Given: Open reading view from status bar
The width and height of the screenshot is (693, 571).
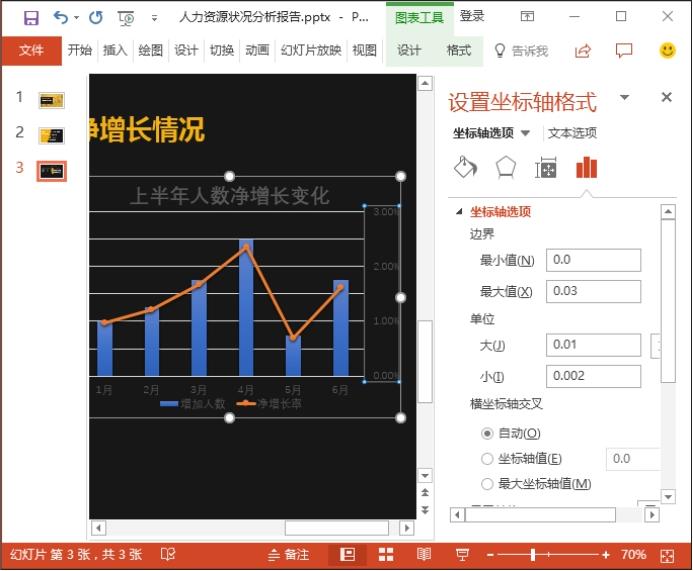Looking at the screenshot, I should pyautogui.click(x=424, y=554).
